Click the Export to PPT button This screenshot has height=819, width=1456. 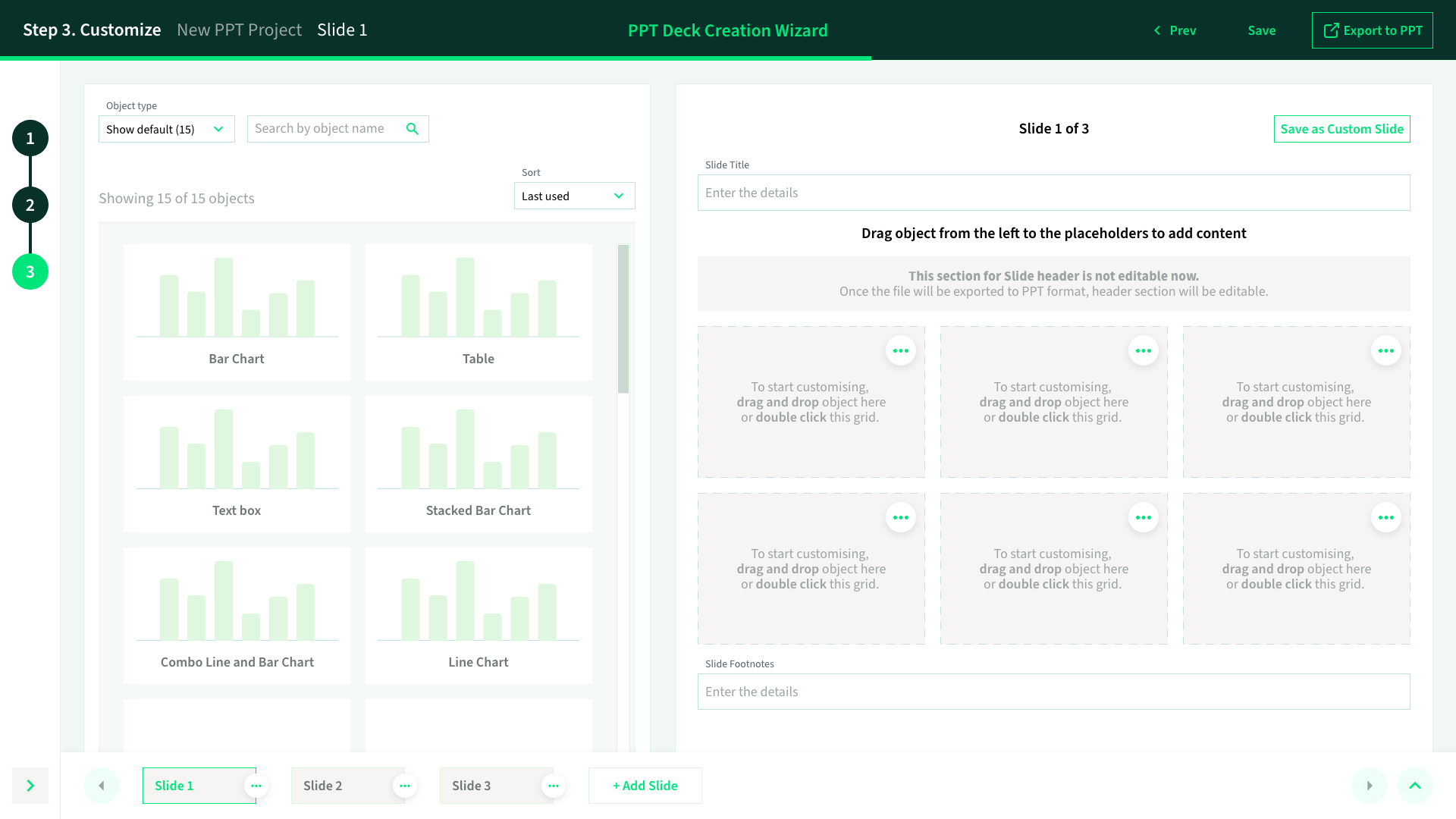pyautogui.click(x=1372, y=30)
